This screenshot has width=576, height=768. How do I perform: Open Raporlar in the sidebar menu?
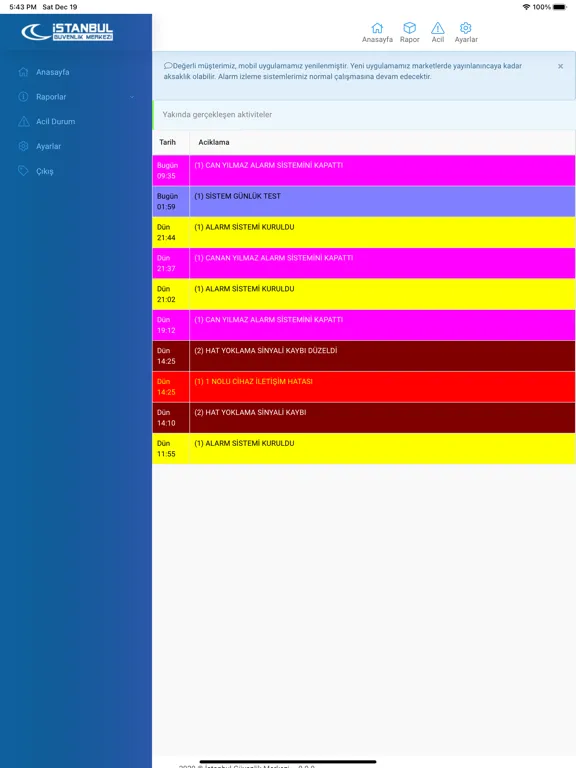(51, 97)
